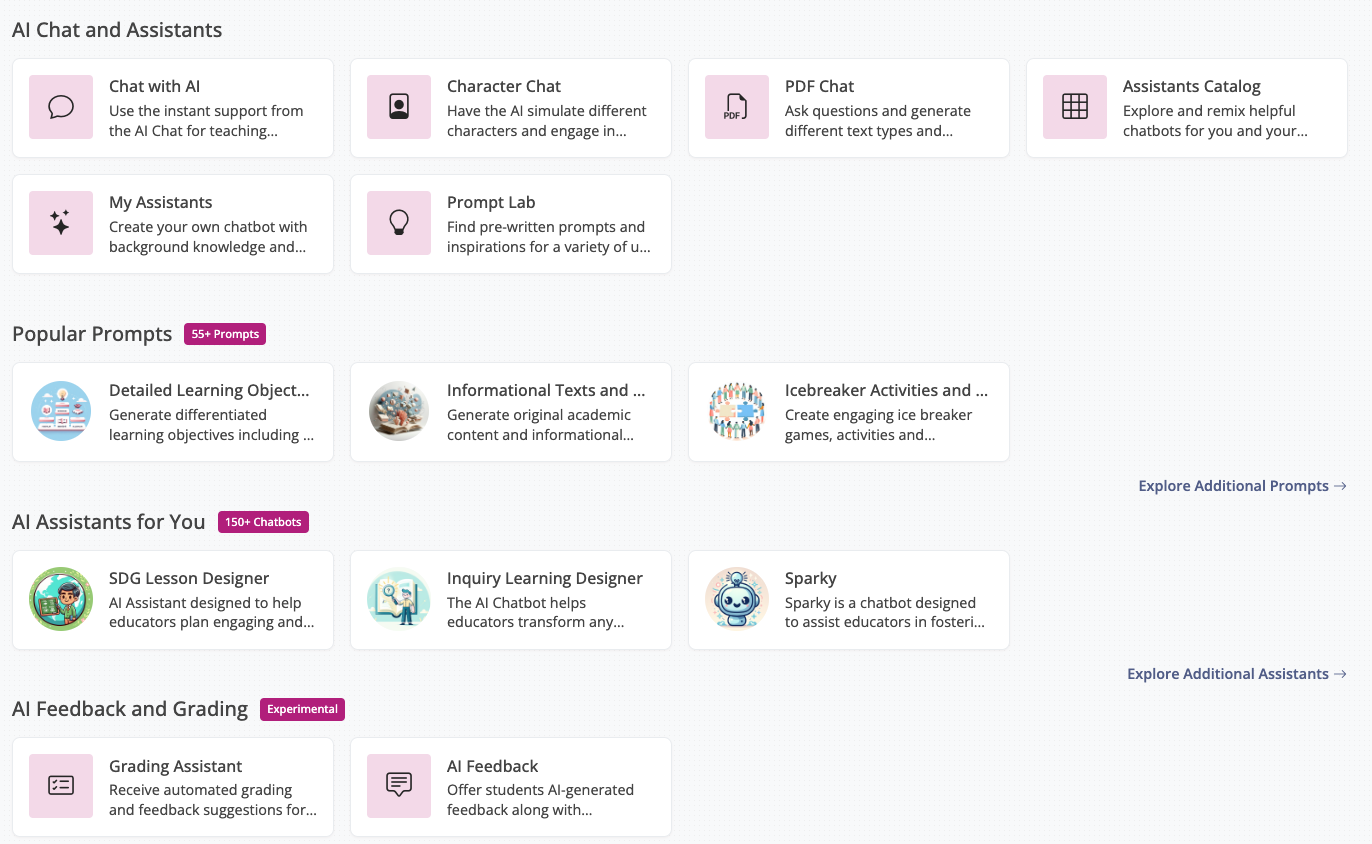This screenshot has height=844, width=1372.
Task: Click the 150+ Chatbots badge
Action: point(263,522)
